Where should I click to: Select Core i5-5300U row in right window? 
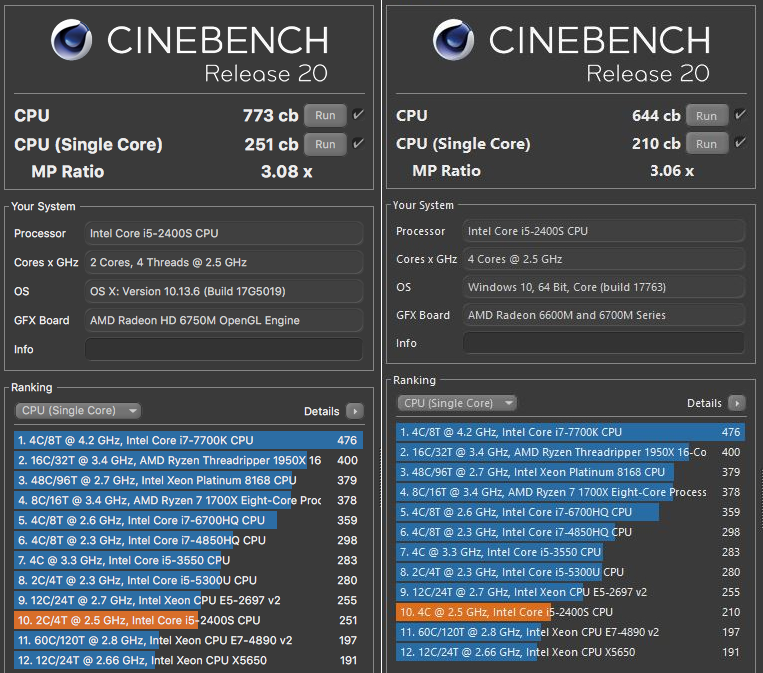[570, 572]
